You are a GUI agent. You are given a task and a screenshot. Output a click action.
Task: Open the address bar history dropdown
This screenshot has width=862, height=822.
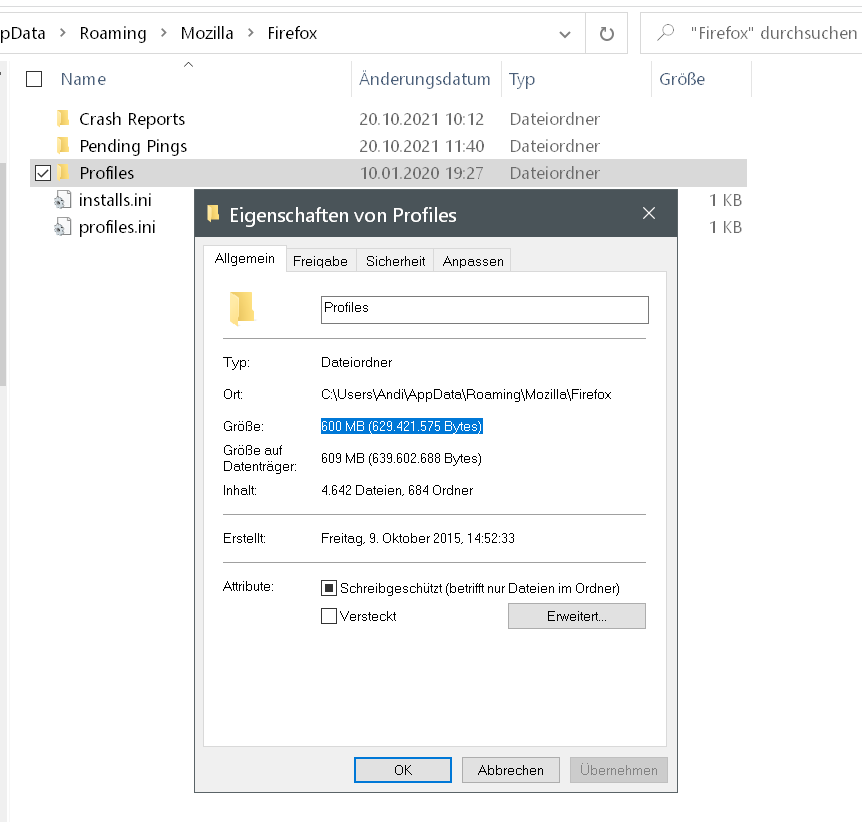point(565,34)
